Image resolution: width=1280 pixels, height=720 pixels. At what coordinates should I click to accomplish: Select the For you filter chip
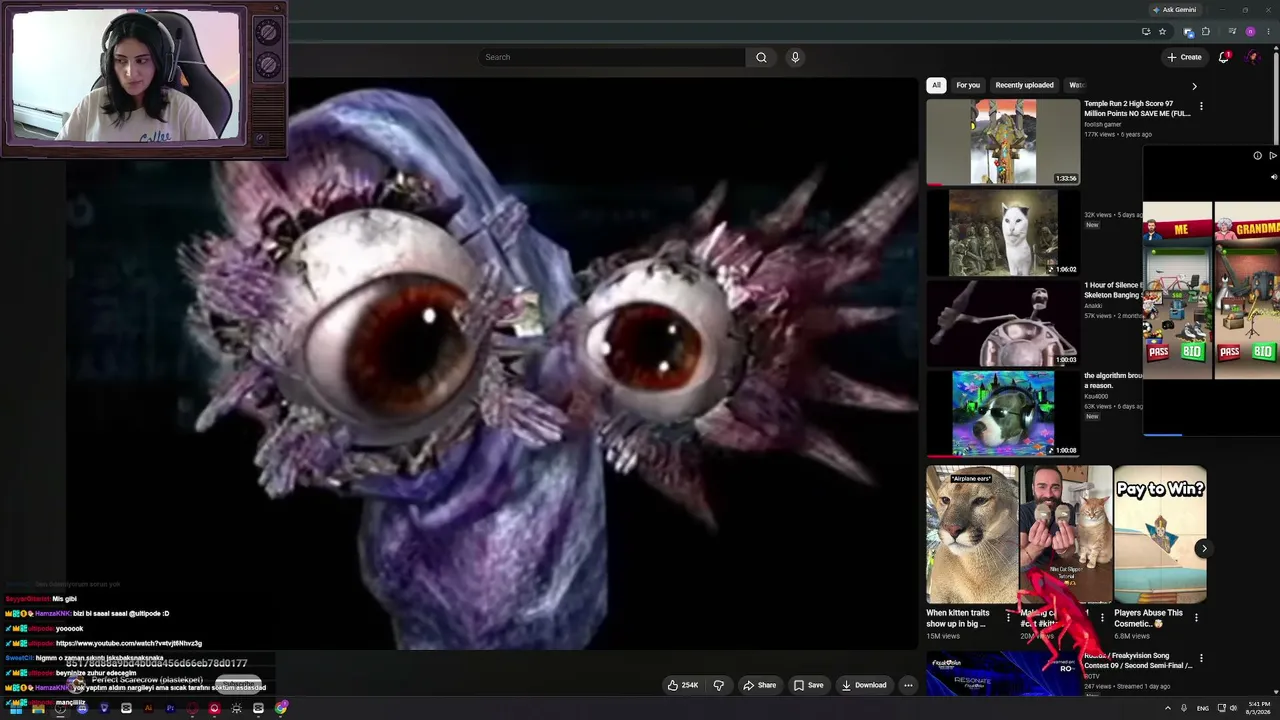968,85
